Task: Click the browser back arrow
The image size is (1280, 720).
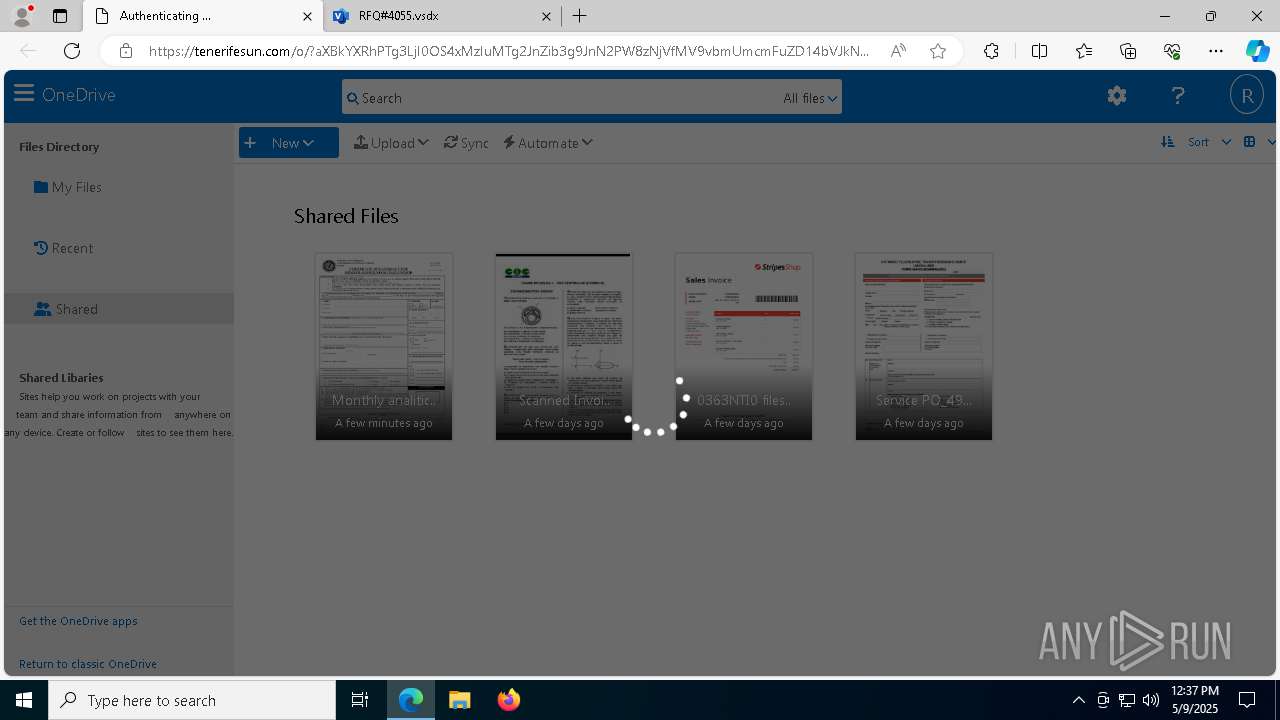Action: (28, 51)
